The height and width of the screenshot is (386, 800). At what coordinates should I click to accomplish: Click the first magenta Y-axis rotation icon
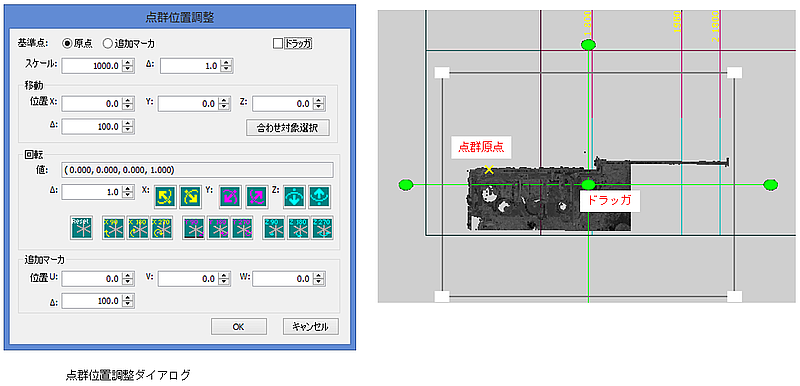click(x=231, y=196)
